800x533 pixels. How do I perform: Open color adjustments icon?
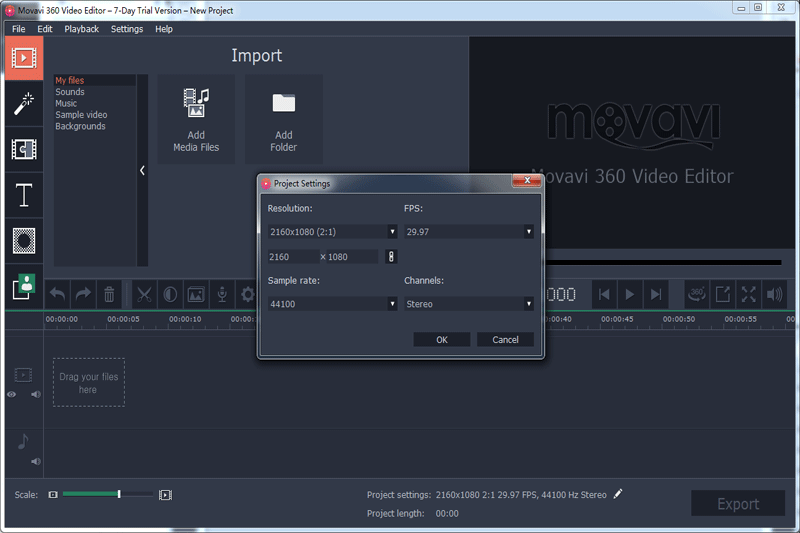point(170,294)
